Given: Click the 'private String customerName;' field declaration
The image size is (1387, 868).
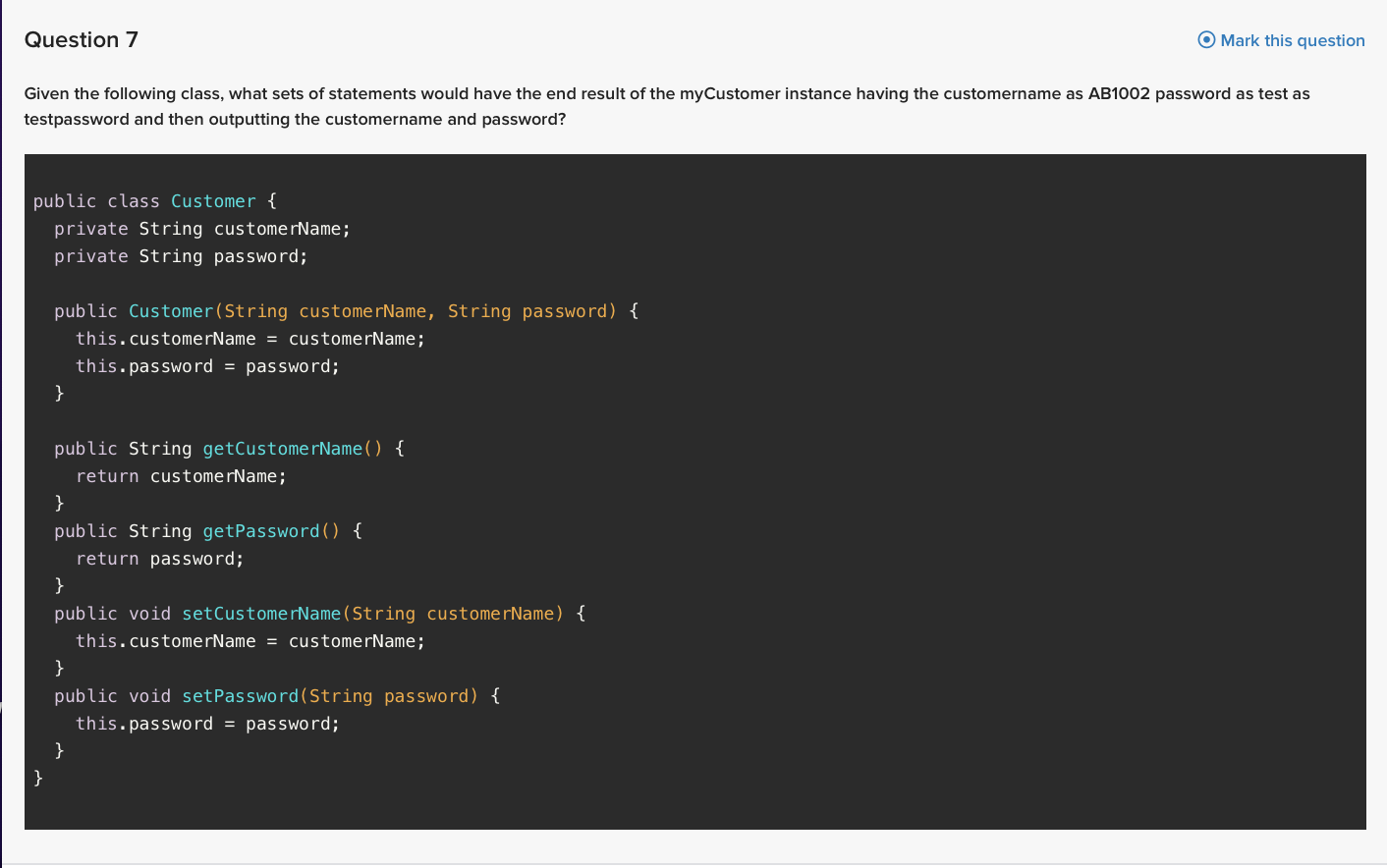Looking at the screenshot, I should (x=202, y=229).
